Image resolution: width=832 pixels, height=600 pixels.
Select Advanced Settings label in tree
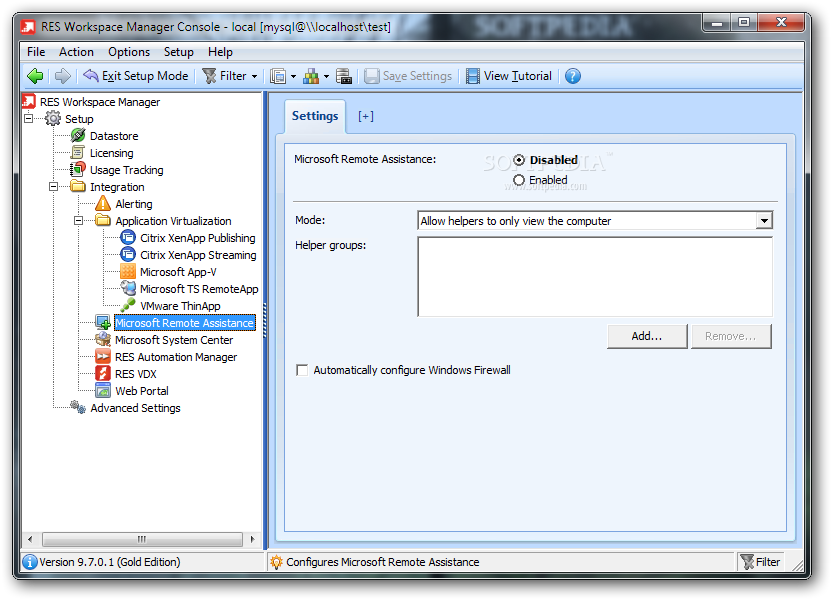point(135,408)
